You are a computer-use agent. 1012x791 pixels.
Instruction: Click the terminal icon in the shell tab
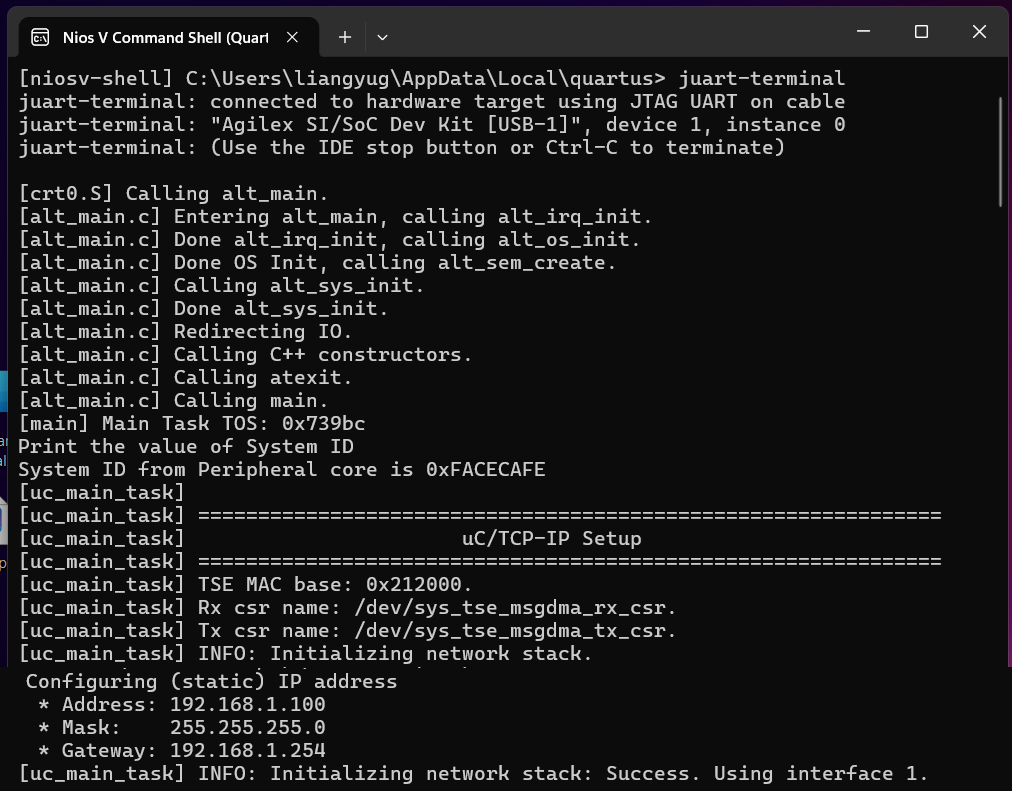[x=40, y=37]
